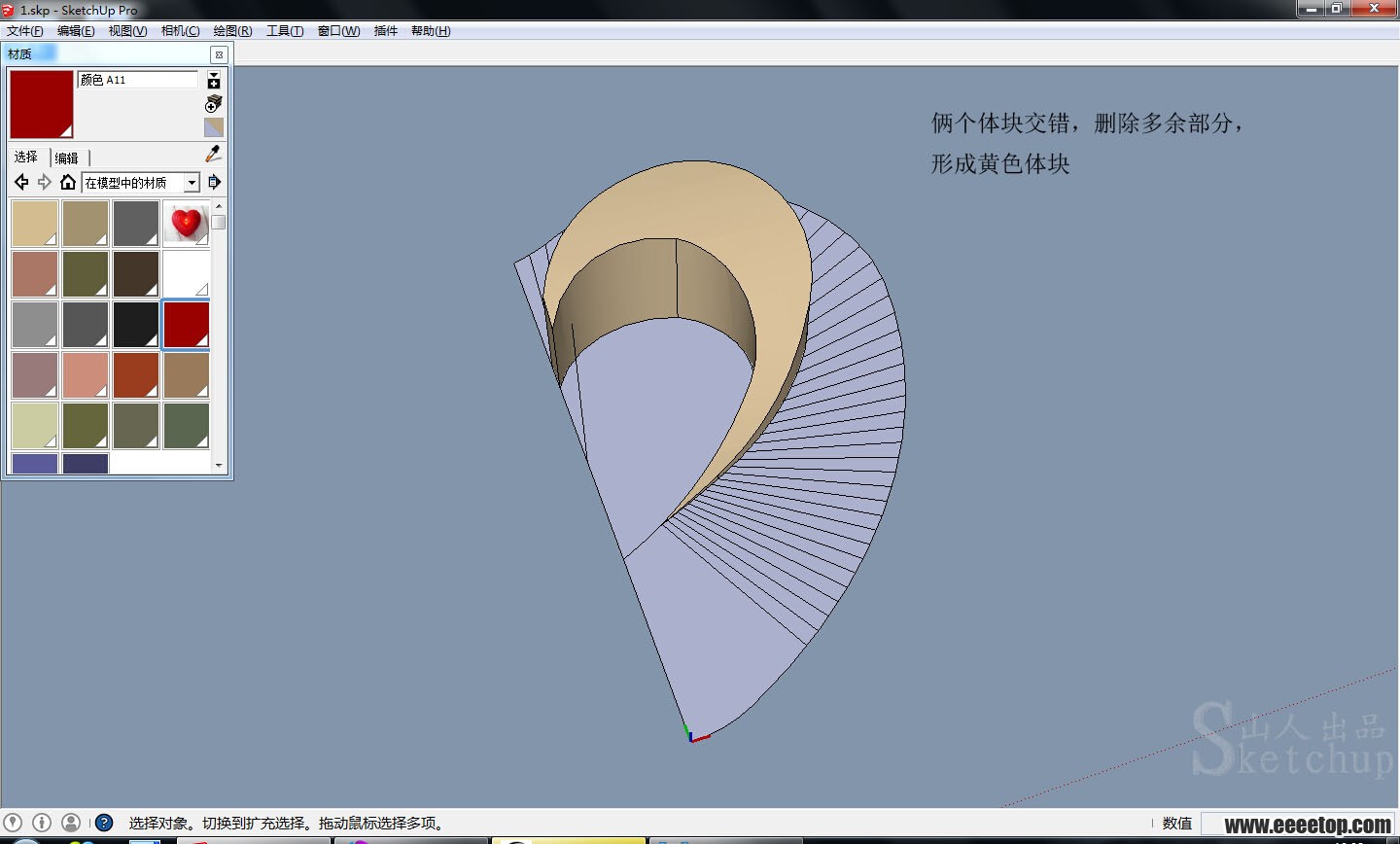The image size is (1400, 844).
Task: Click the home in-model materials icon
Action: click(x=68, y=182)
